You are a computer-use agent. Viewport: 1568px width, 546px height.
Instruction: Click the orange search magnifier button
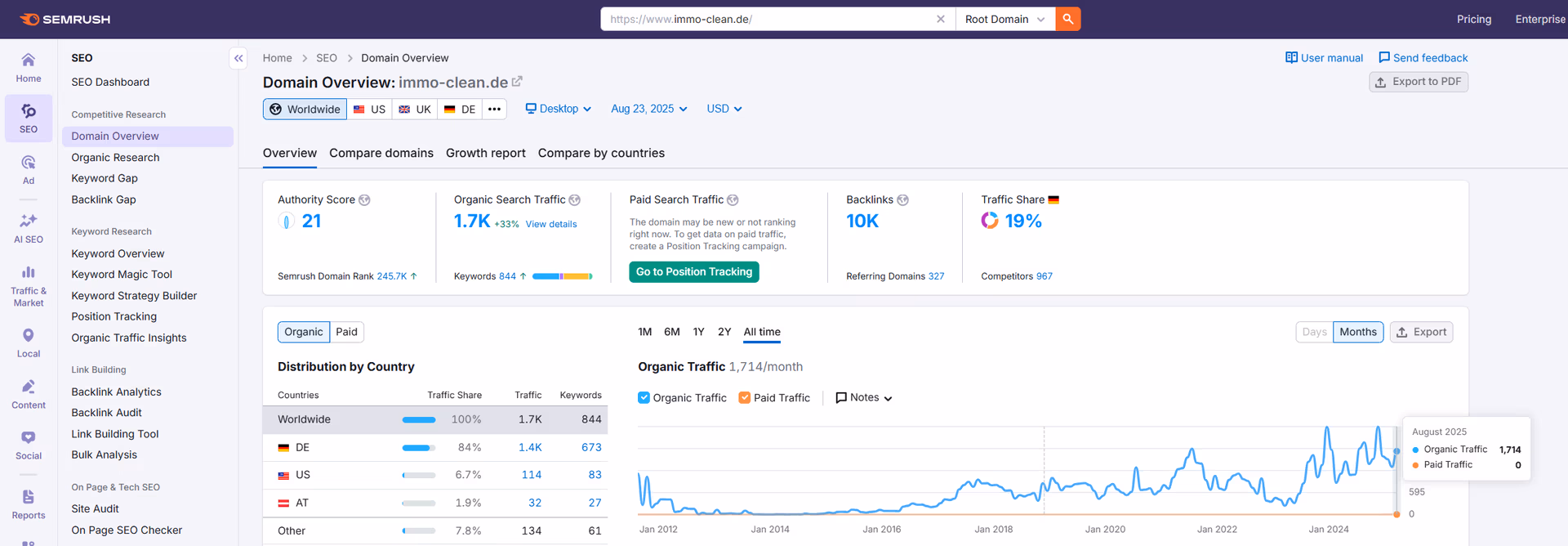tap(1067, 19)
